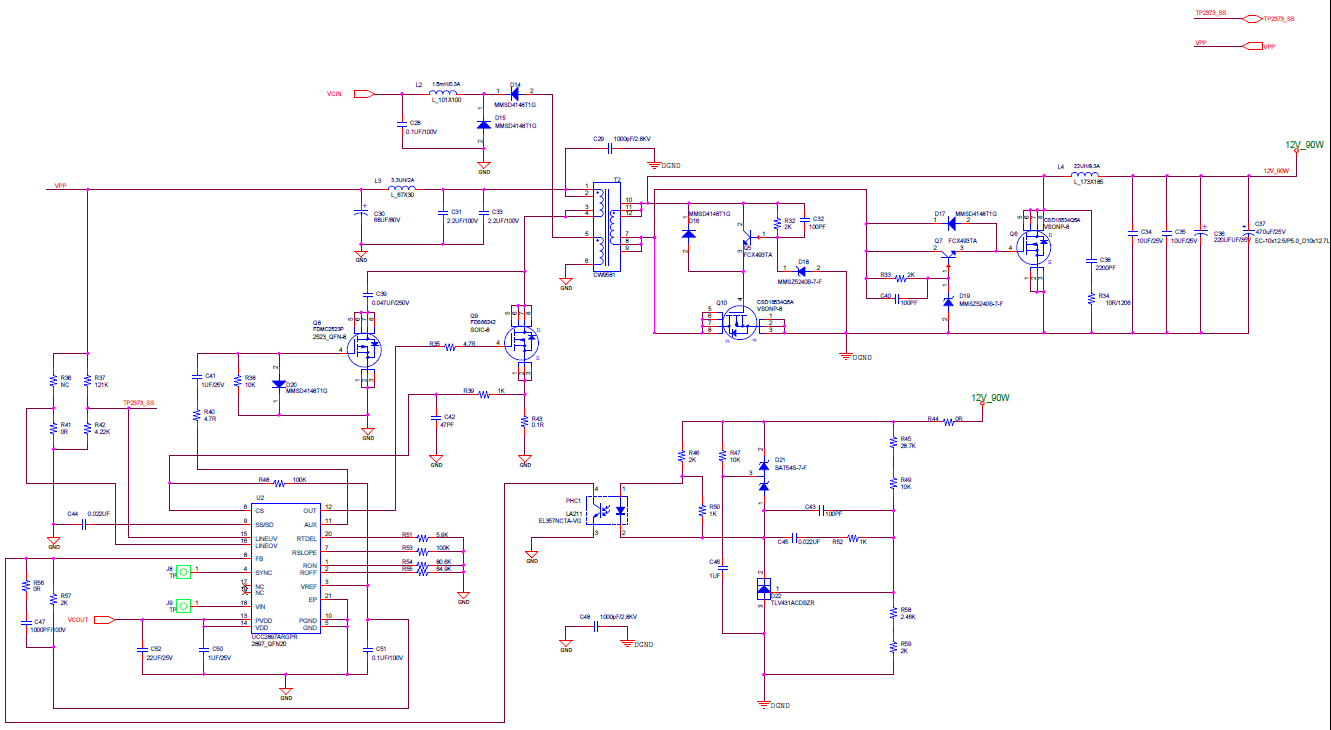This screenshot has height=730, width=1331.
Task: Select the 64.9K value of R55
Action: [444, 569]
